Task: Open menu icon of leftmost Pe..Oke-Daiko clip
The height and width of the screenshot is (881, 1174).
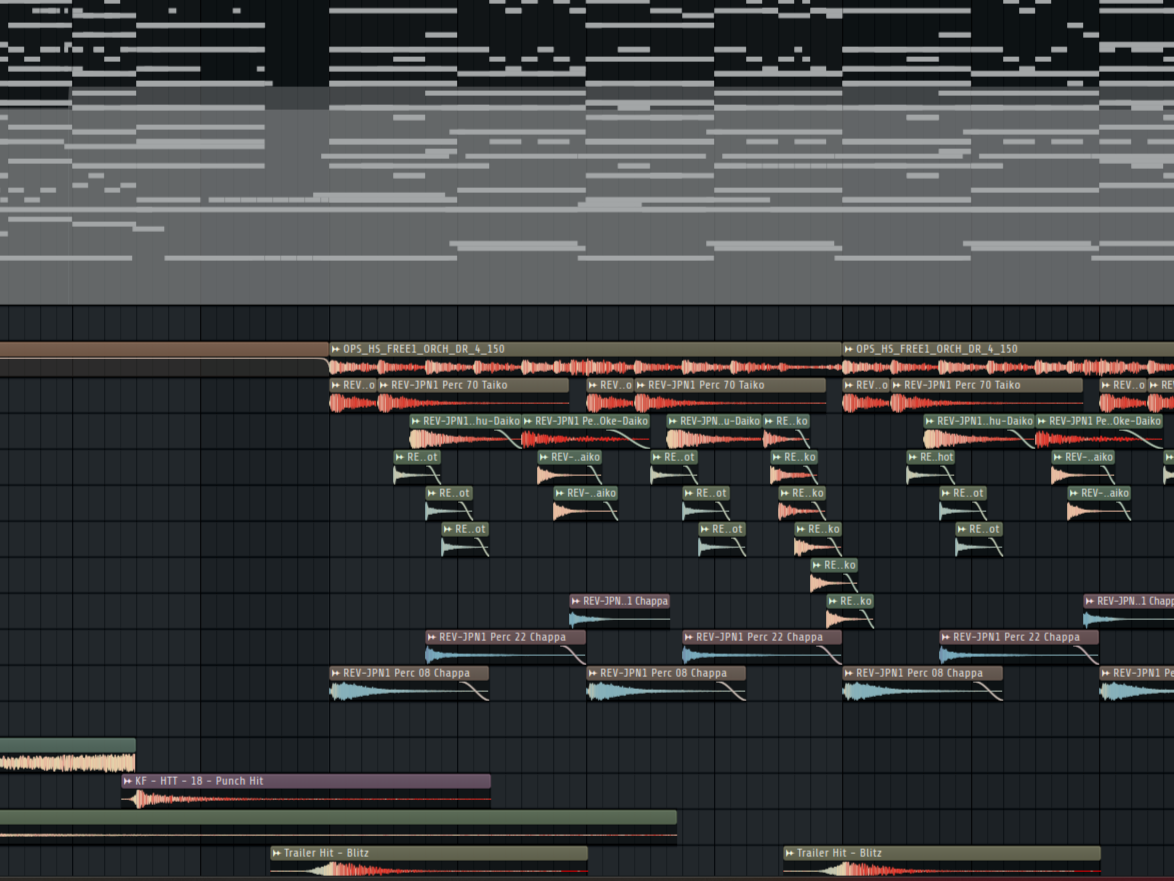Action: tap(528, 421)
